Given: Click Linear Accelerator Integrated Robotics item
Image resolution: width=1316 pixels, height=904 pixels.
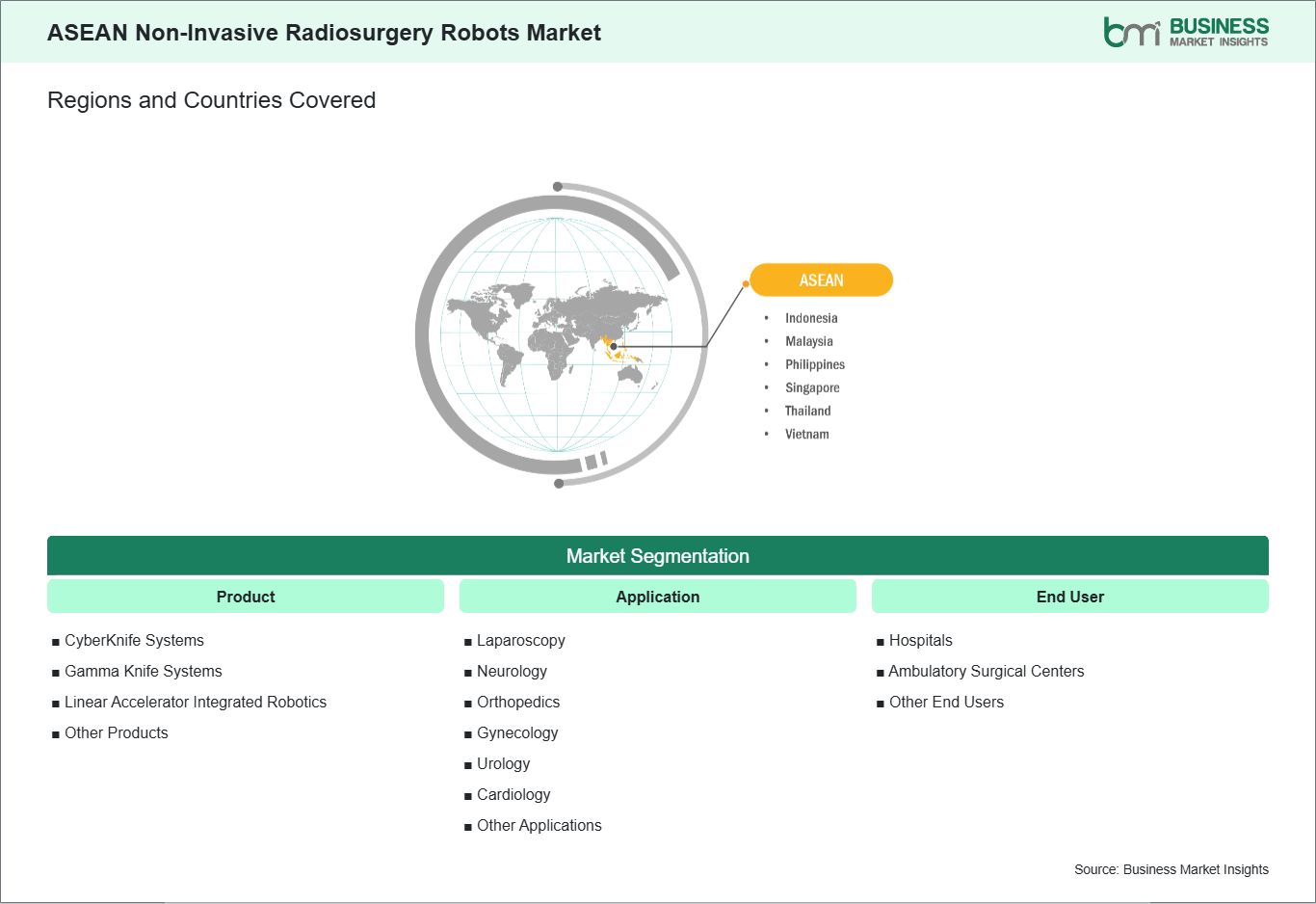Looking at the screenshot, I should 196,702.
